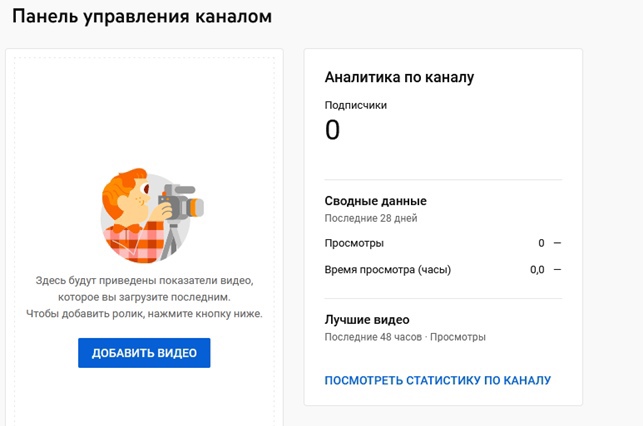This screenshot has width=643, height=426.
Task: Click the watch time value 0,0
Action: (537, 269)
